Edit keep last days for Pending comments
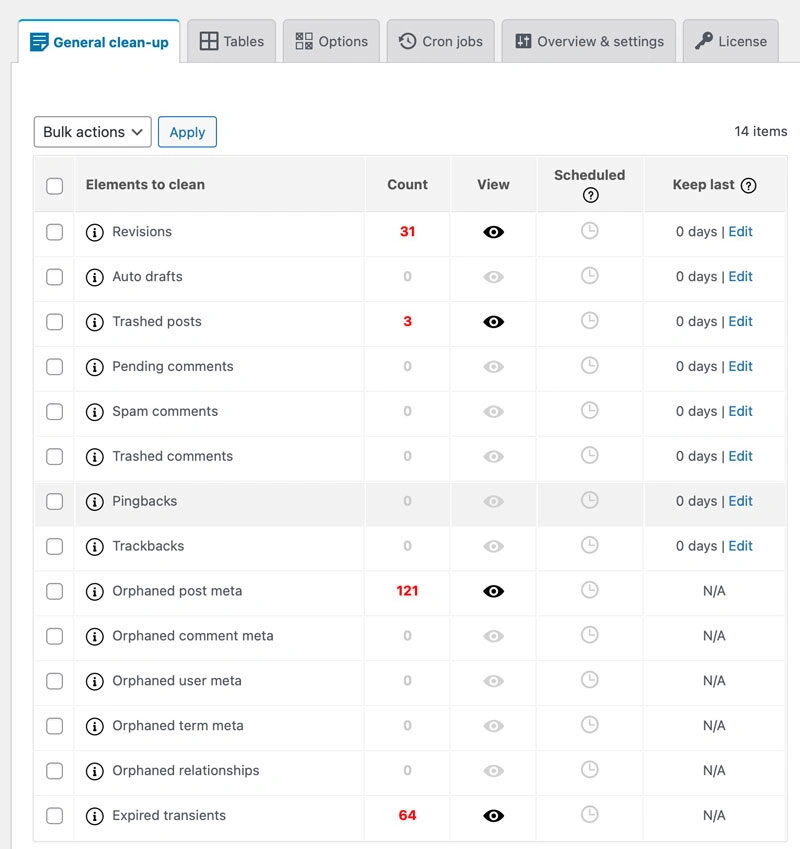 click(x=740, y=367)
